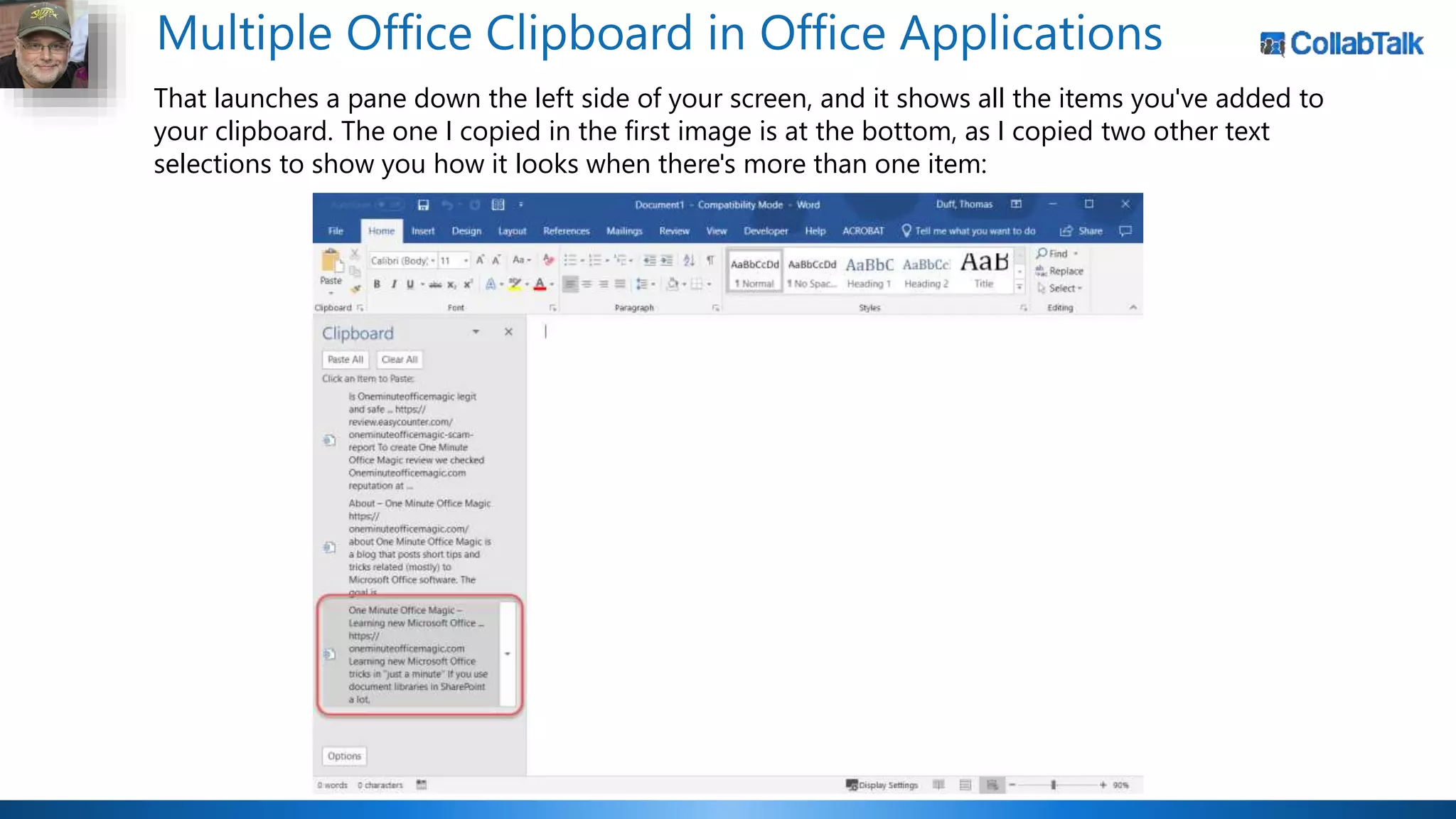This screenshot has width=1456, height=819.
Task: Click the Copy icon below Cut
Action: click(355, 271)
